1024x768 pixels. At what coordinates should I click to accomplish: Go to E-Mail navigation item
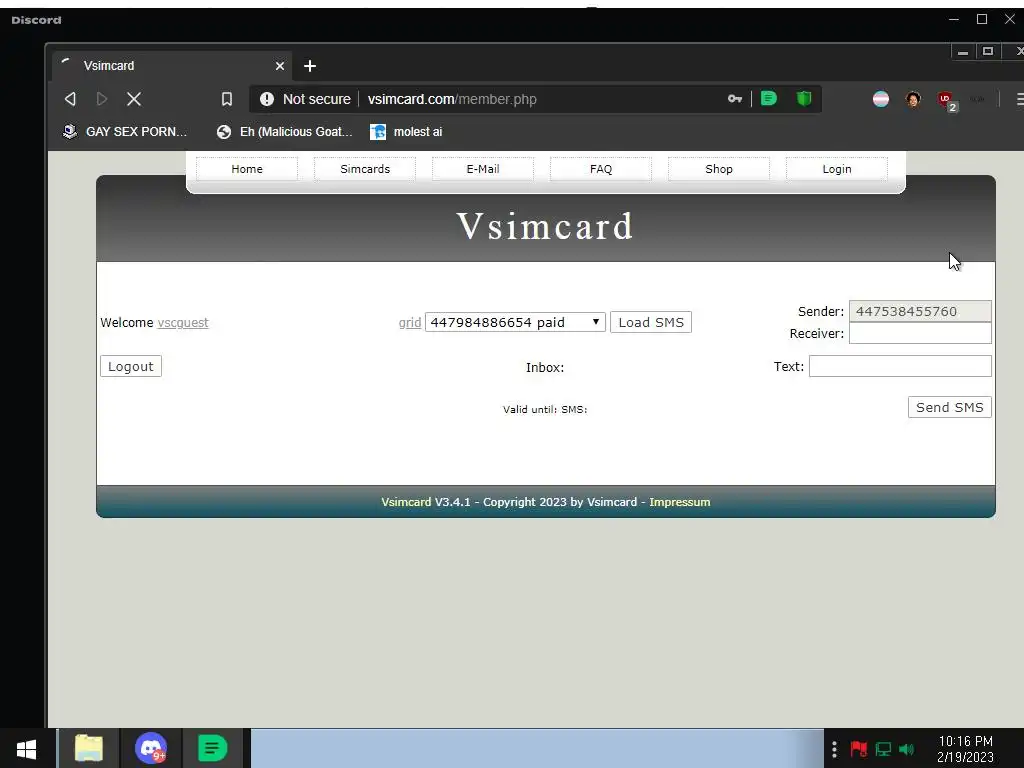483,169
